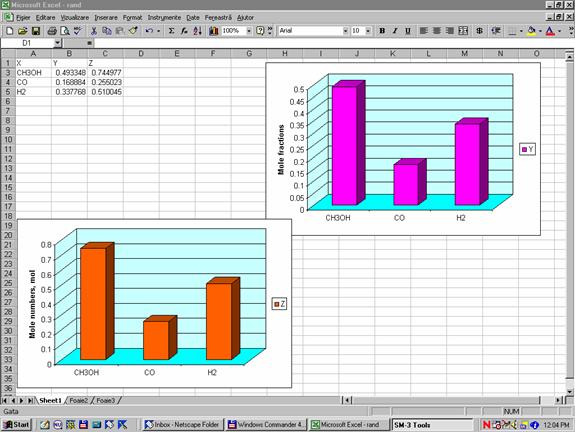Click the Z legend in orange chart

click(x=279, y=304)
